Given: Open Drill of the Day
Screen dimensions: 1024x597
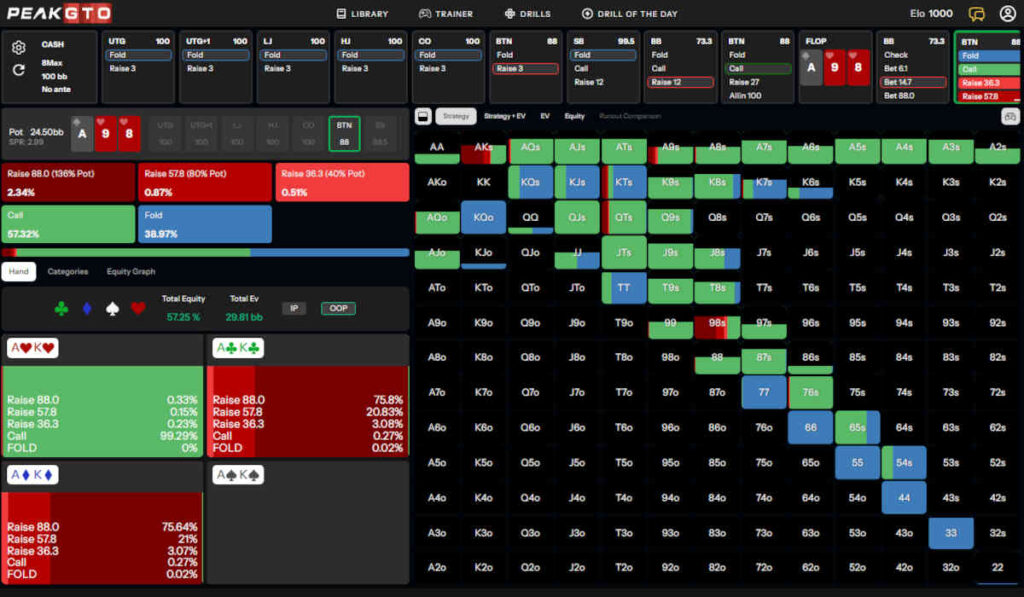Looking at the screenshot, I should 628,14.
